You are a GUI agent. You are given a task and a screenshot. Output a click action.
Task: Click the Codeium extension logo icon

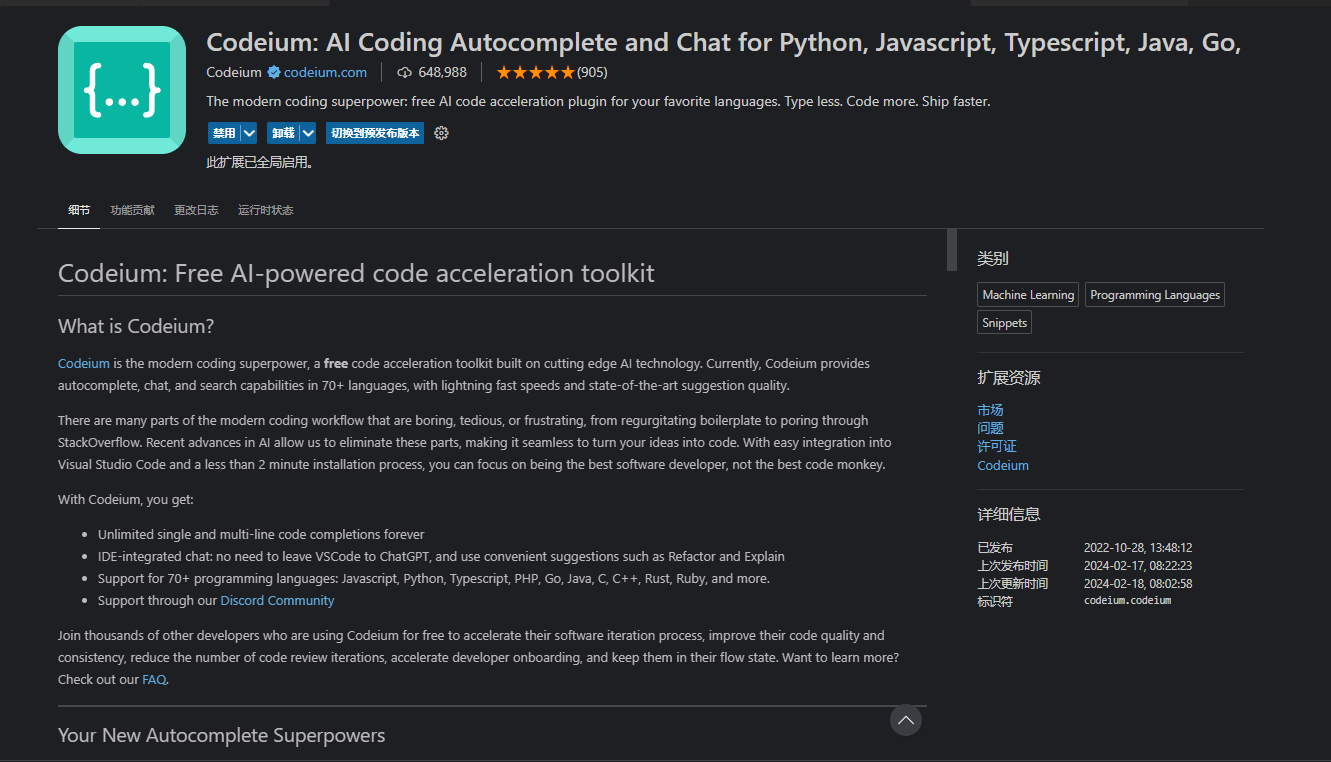pyautogui.click(x=122, y=90)
